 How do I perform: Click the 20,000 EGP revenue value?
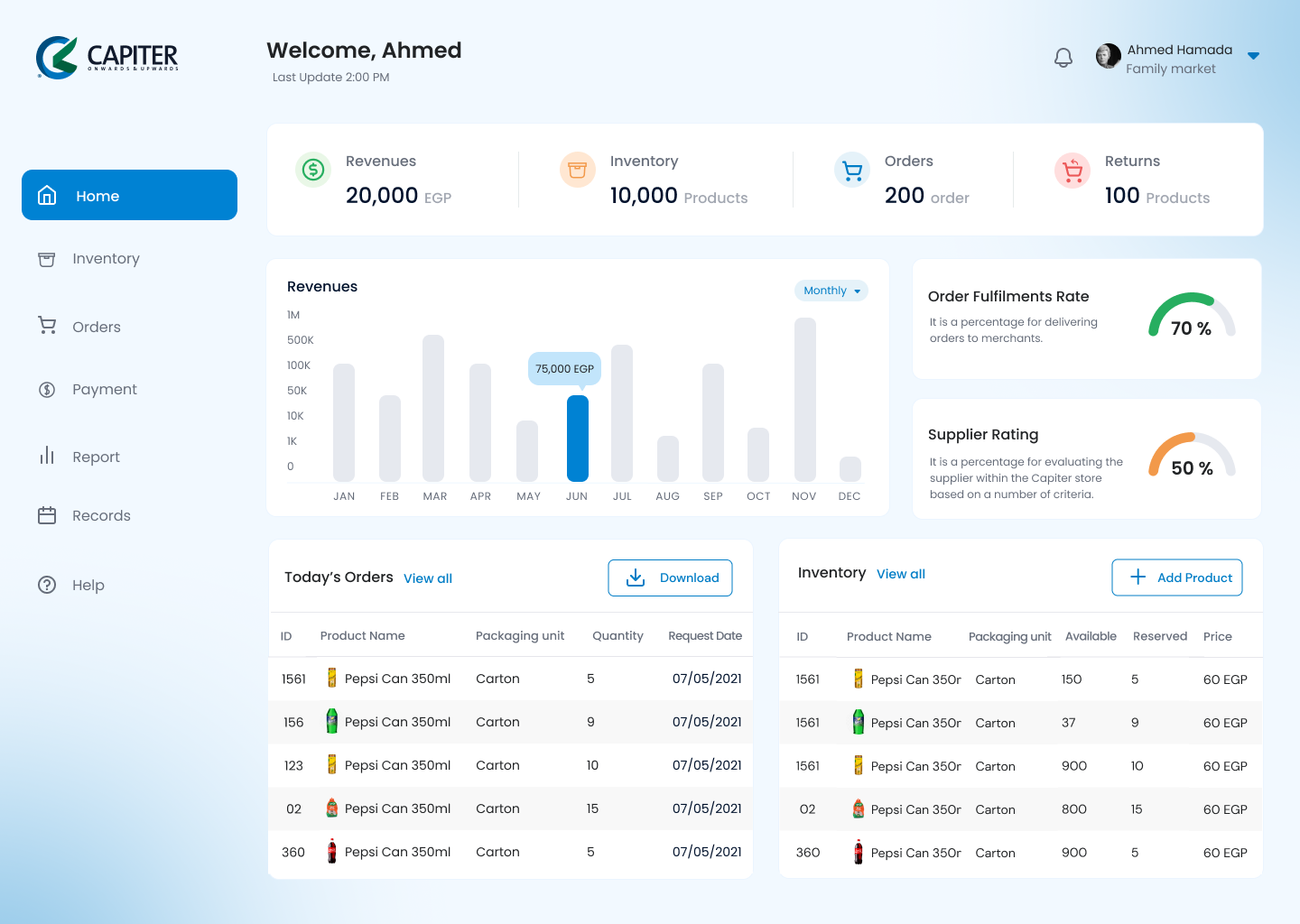(x=398, y=196)
